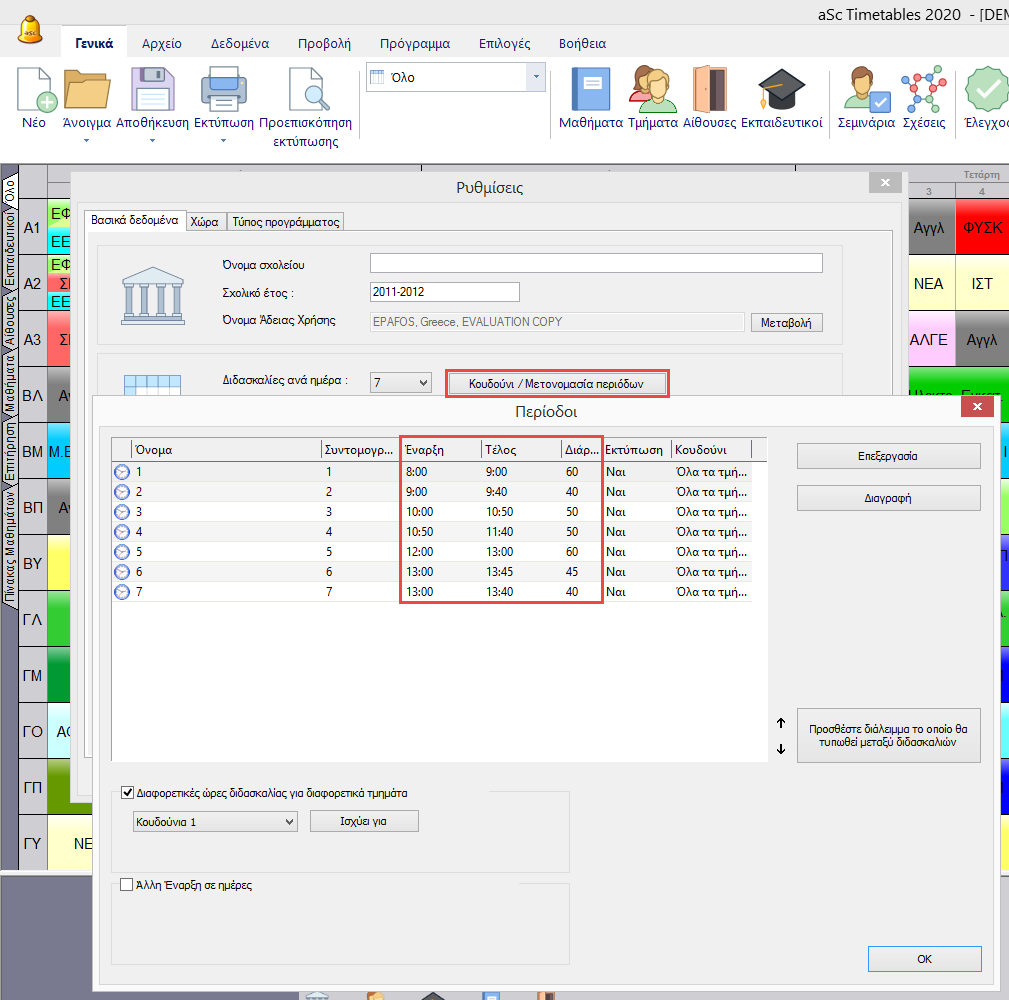Screen dimensions: 1009x1000
Task: Toggle the Διαφορετικές ώρες διδασκαλίας checkbox
Action: (127, 793)
